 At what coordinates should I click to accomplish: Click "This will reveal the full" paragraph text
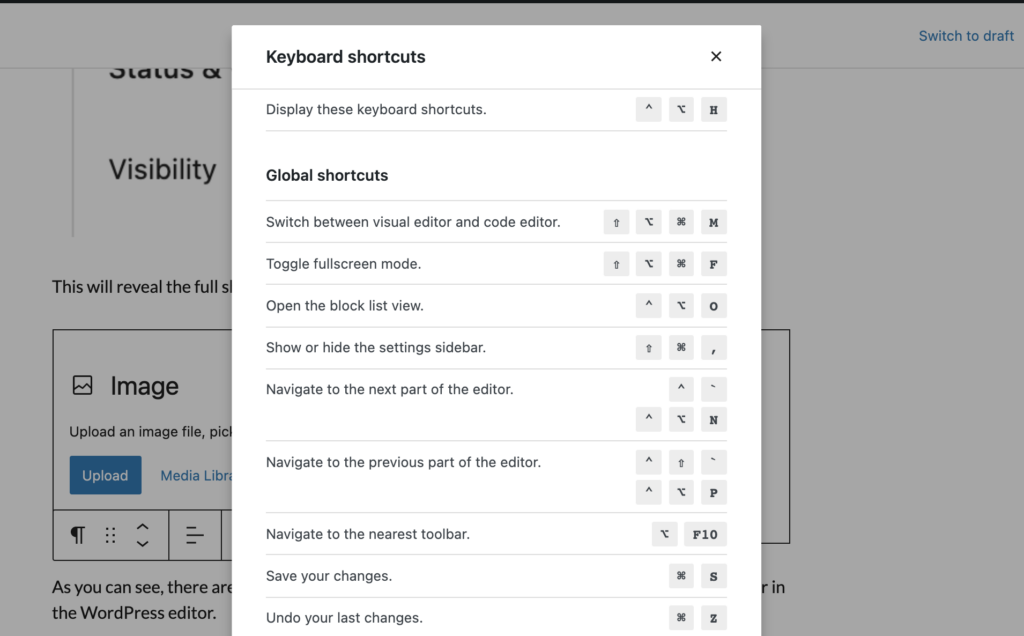[x=142, y=287]
